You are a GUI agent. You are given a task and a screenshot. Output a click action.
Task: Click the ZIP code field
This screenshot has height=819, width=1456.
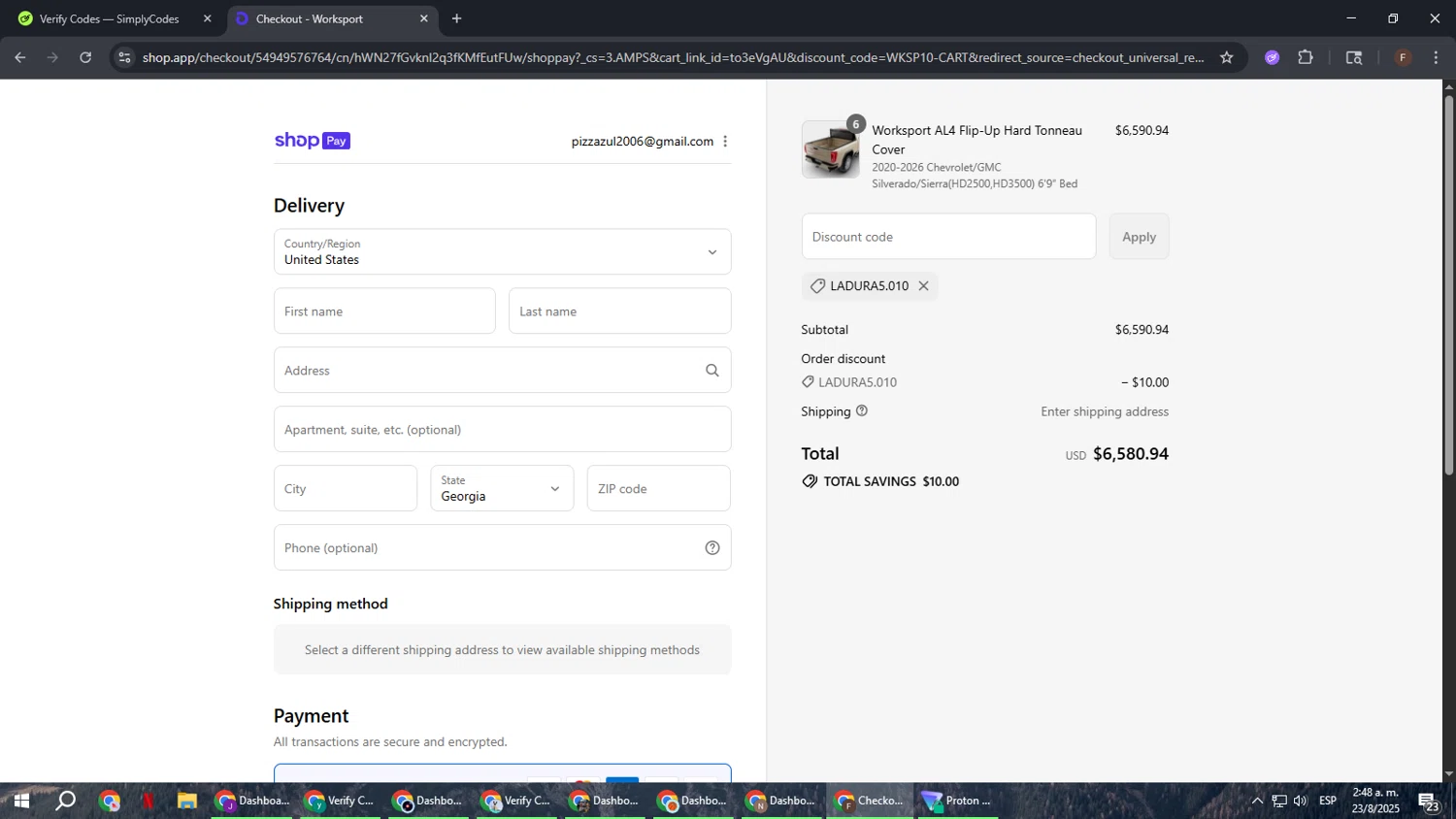[658, 488]
